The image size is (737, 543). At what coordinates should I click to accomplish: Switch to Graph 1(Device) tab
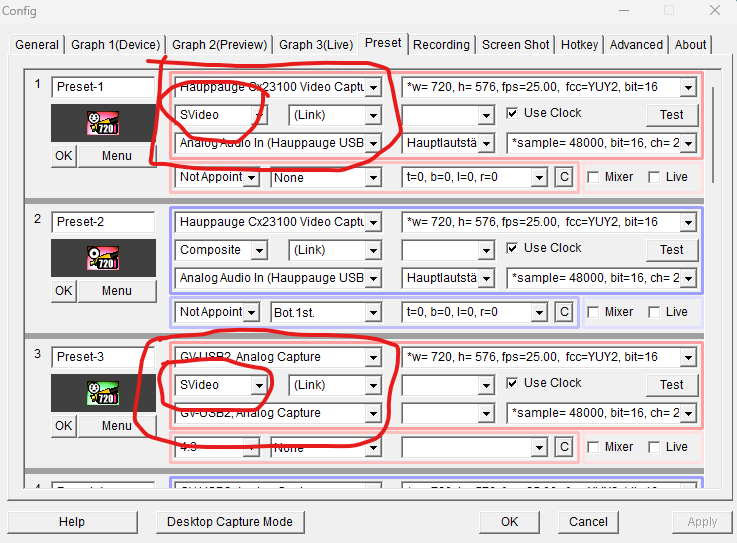(x=116, y=45)
